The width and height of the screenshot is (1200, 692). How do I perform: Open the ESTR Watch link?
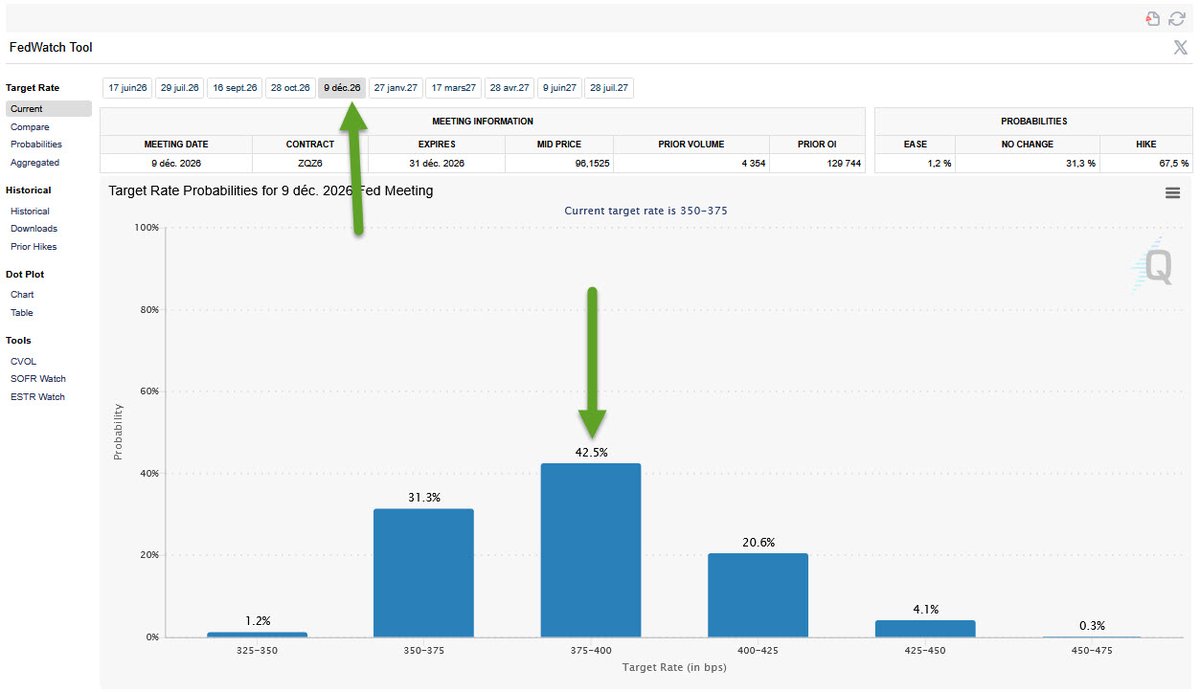(38, 397)
